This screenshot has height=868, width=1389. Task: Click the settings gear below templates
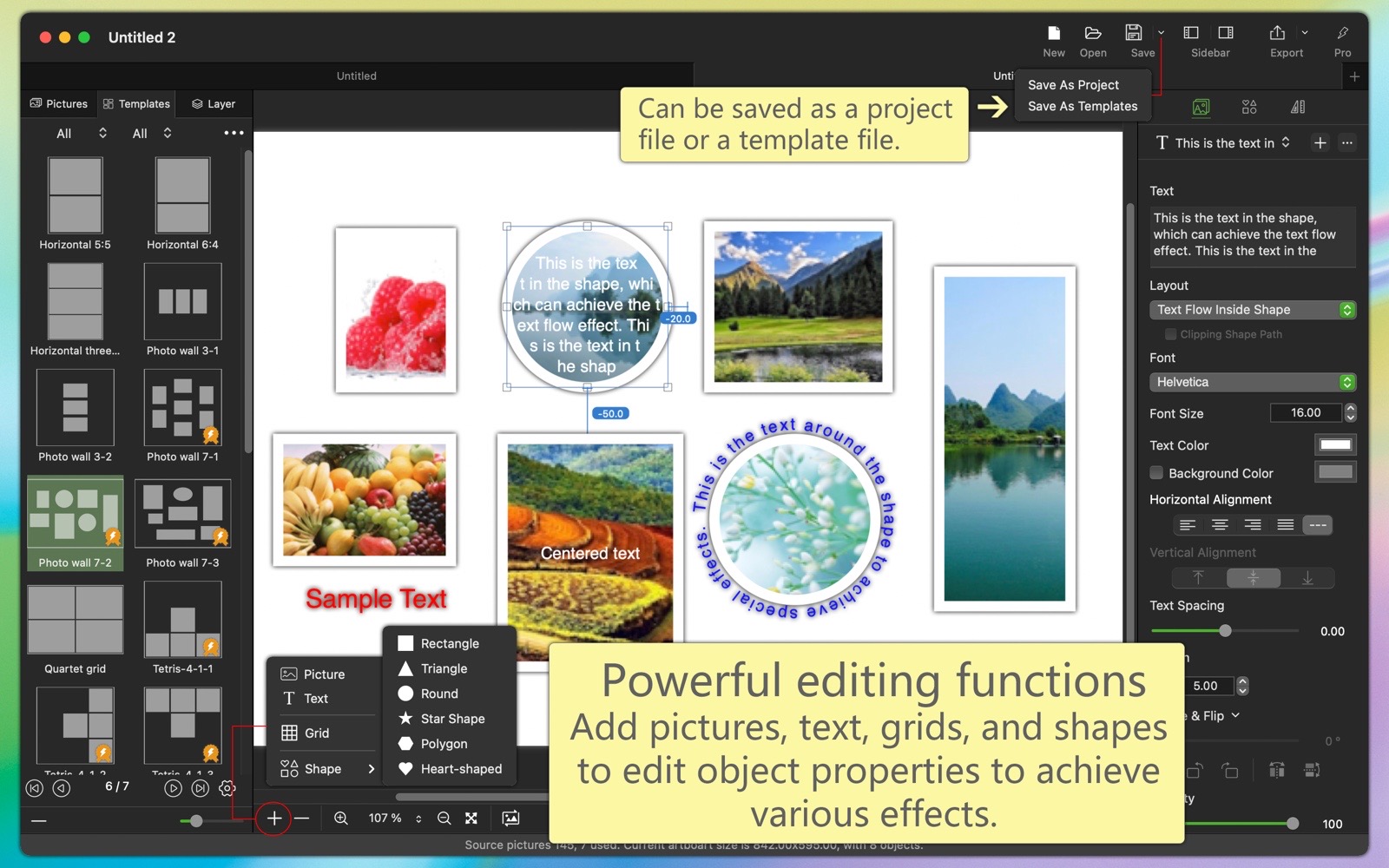(227, 788)
